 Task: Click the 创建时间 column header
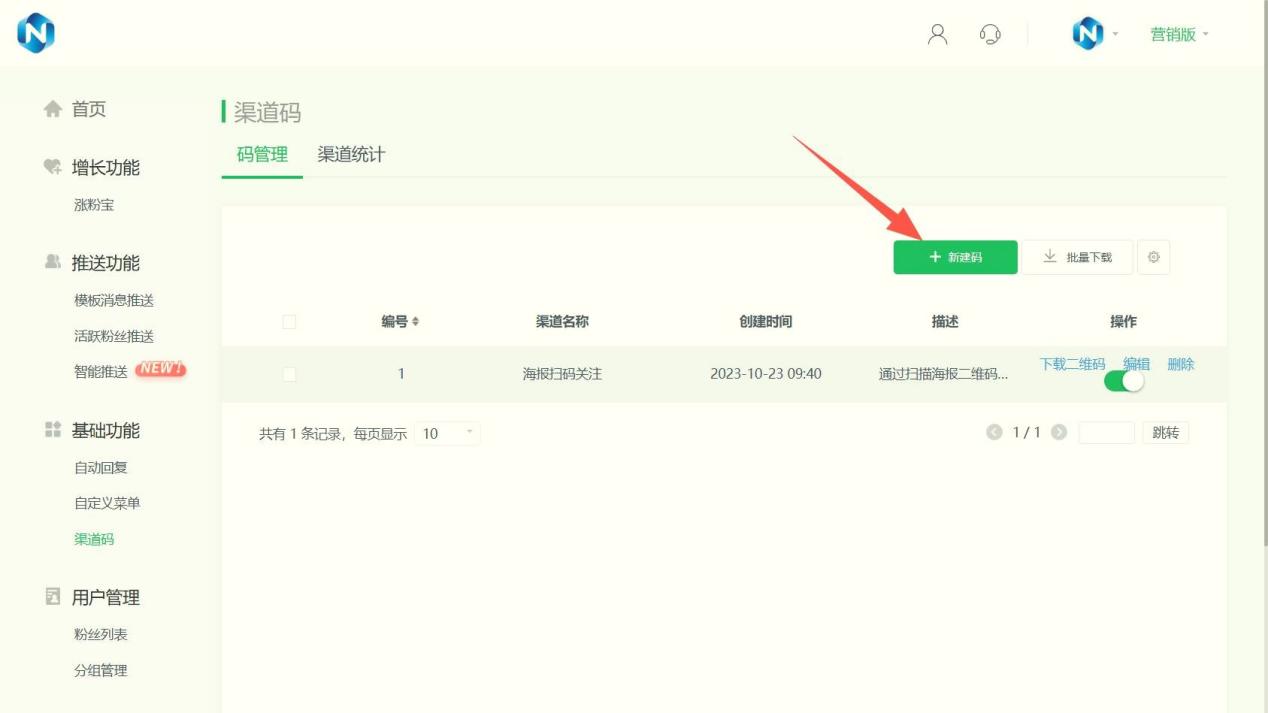766,322
